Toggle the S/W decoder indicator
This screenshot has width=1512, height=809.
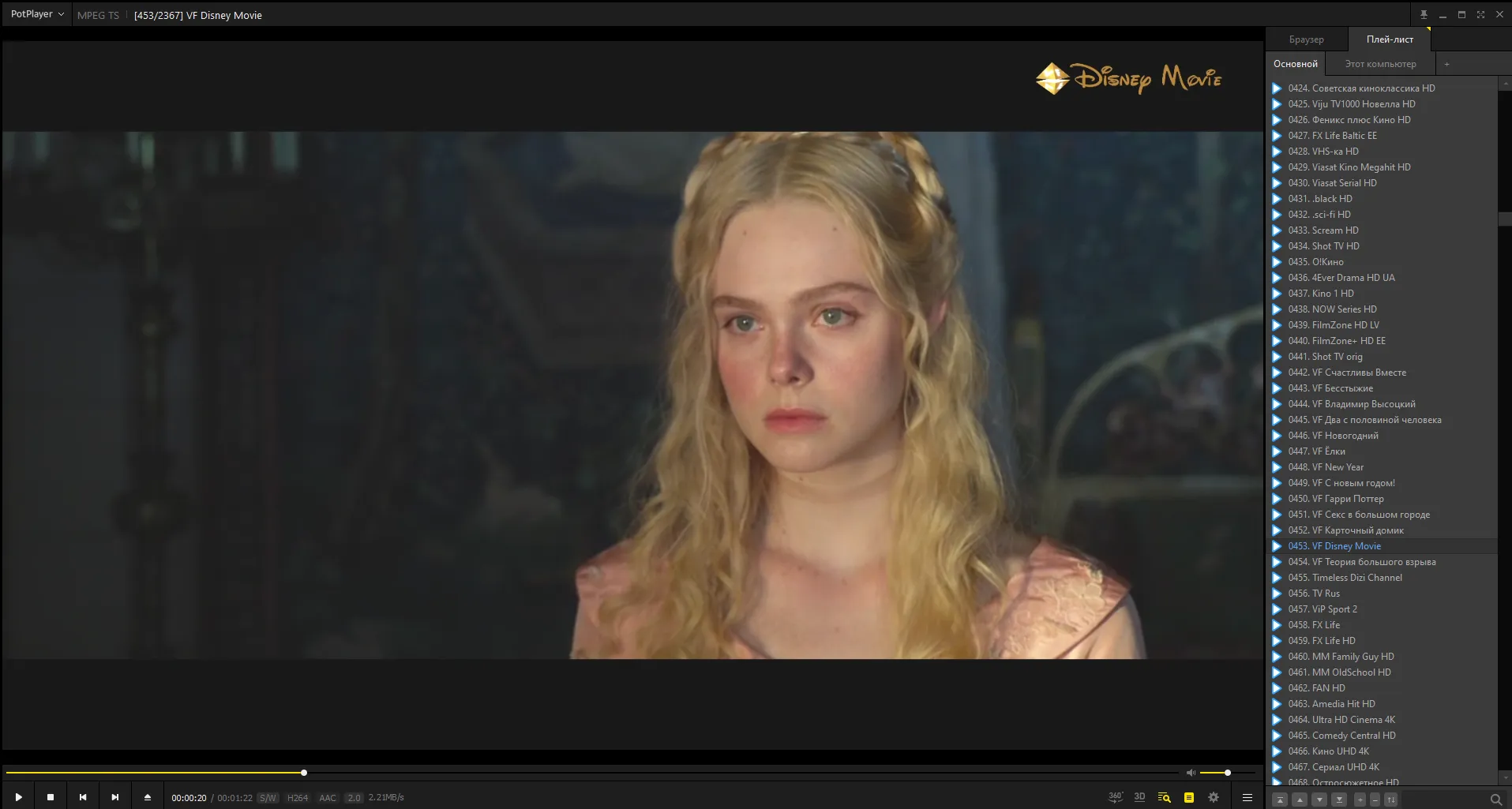[268, 798]
